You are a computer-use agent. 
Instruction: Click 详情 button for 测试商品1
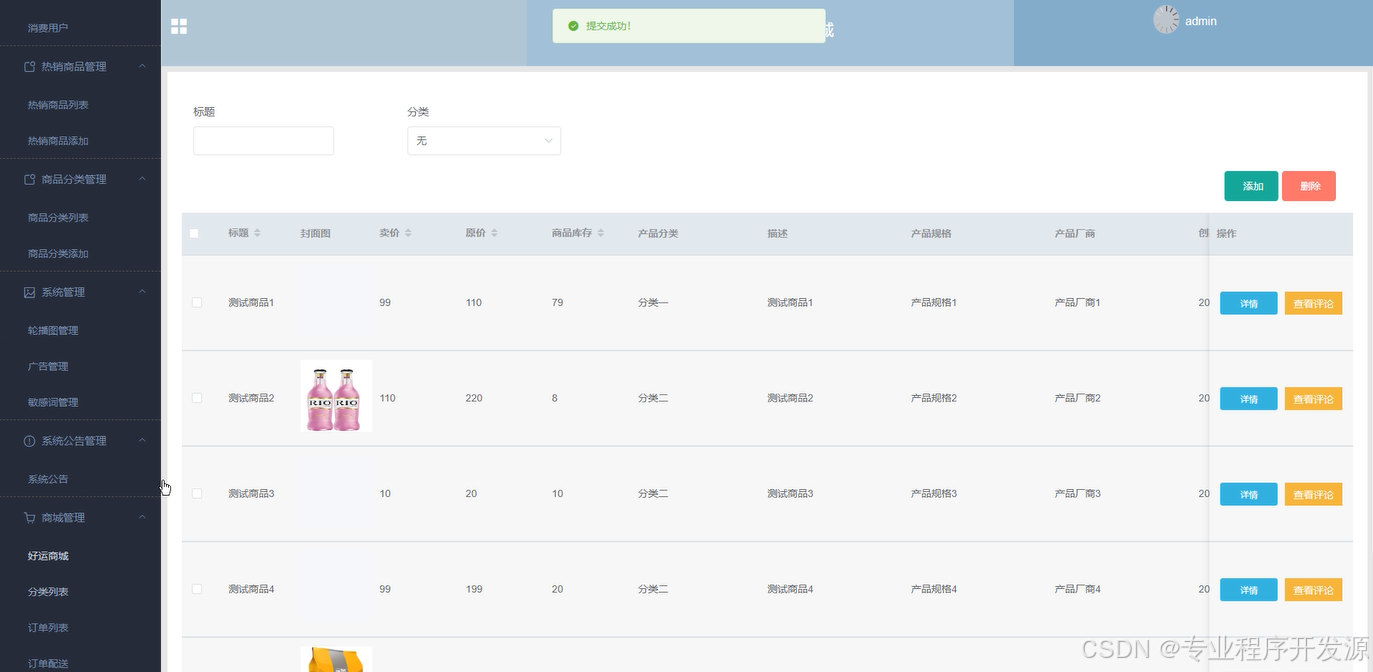(1248, 303)
